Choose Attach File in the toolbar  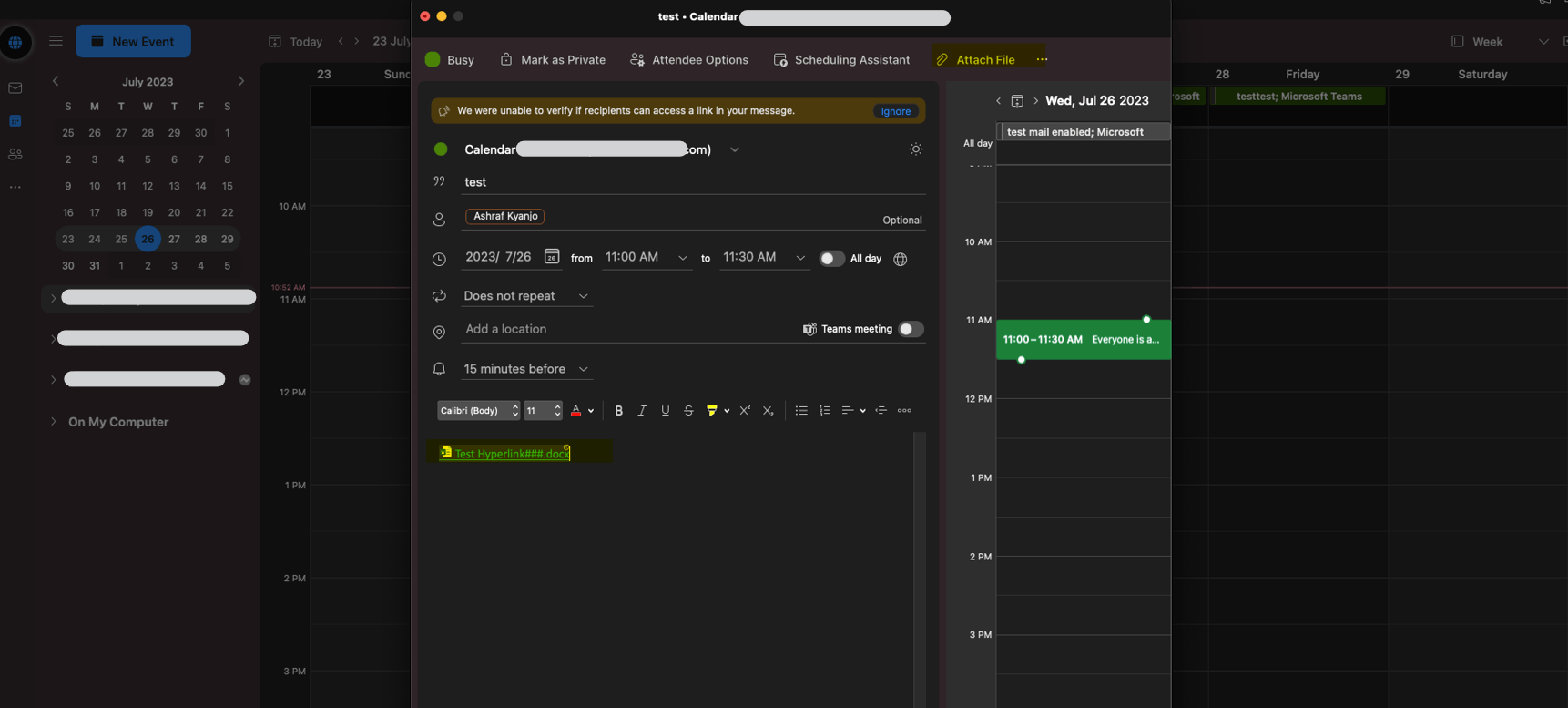(x=975, y=60)
